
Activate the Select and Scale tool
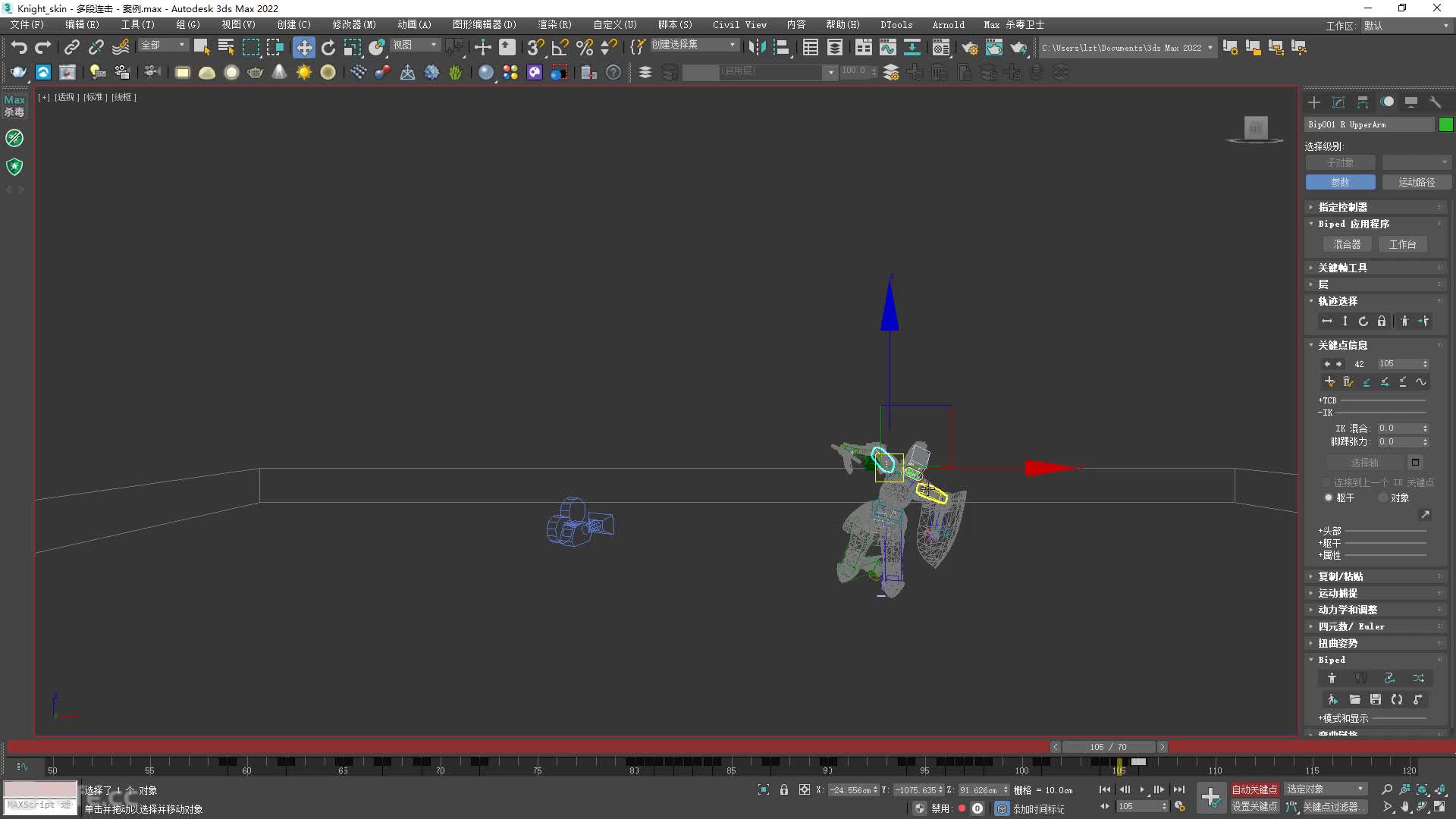[x=352, y=47]
